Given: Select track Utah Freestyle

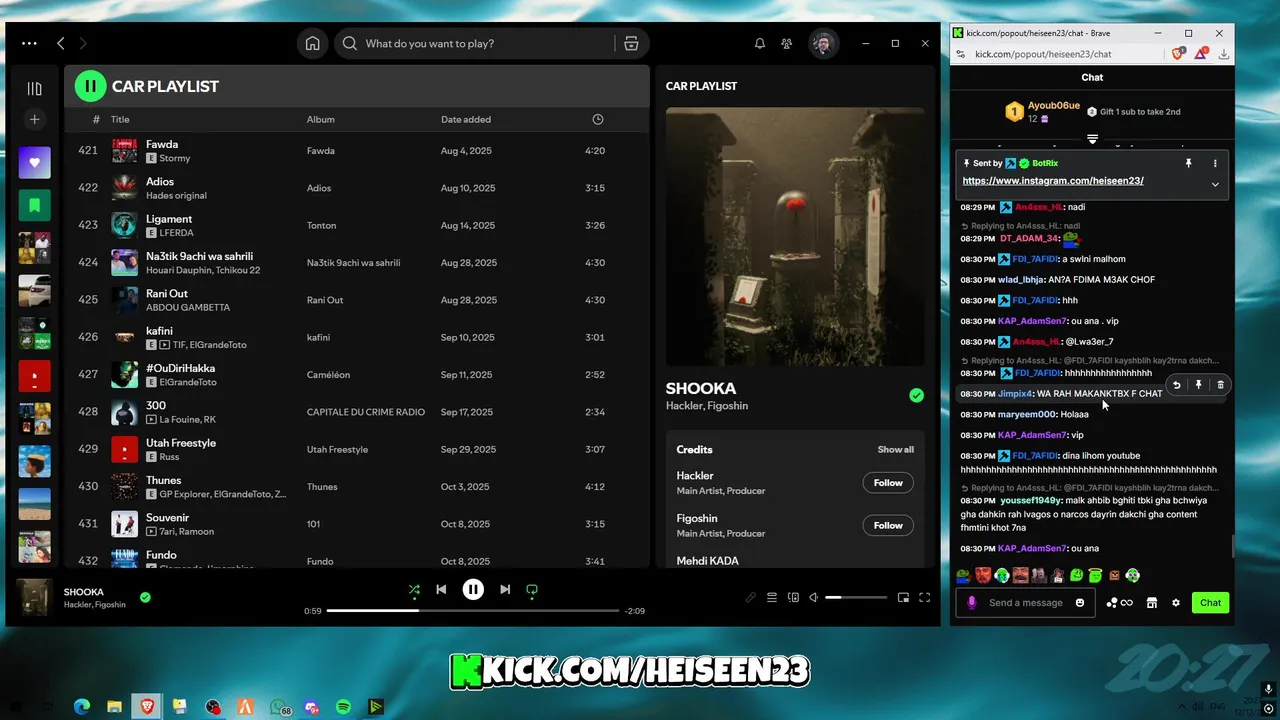Looking at the screenshot, I should pos(357,449).
